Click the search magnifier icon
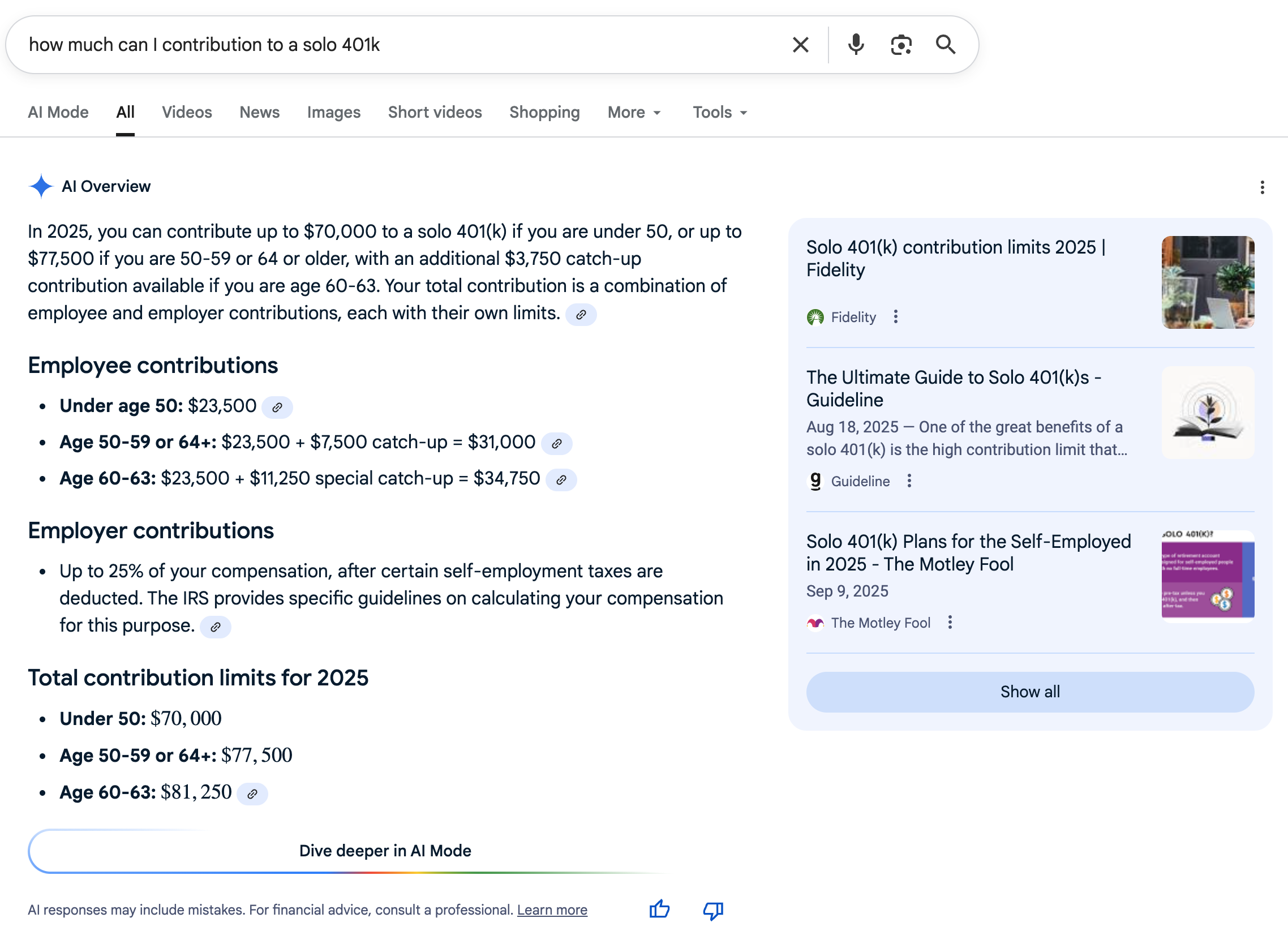The width and height of the screenshot is (1288, 935). click(x=946, y=44)
